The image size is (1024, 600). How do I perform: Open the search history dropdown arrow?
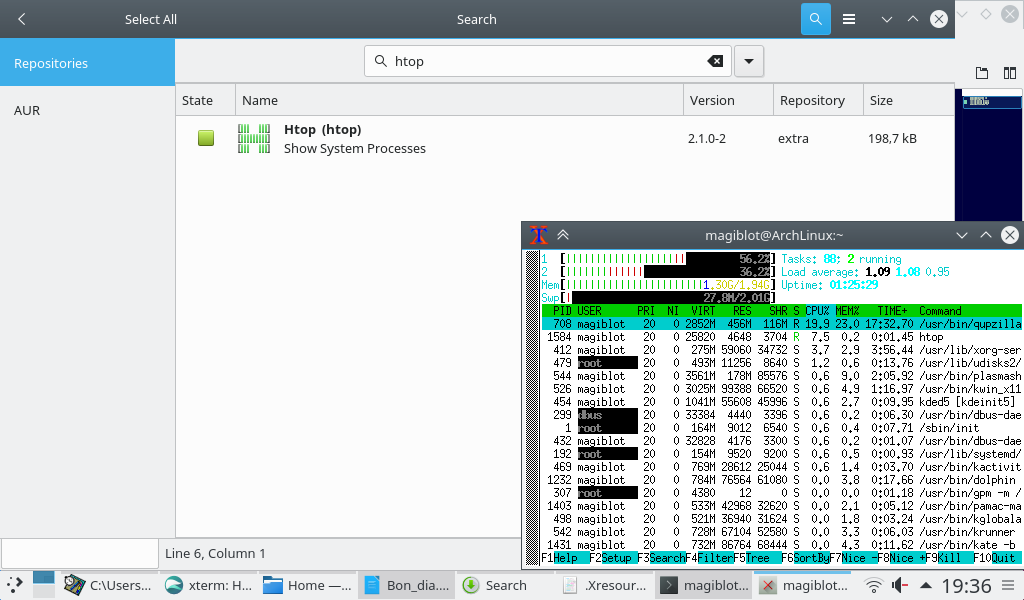tap(749, 61)
